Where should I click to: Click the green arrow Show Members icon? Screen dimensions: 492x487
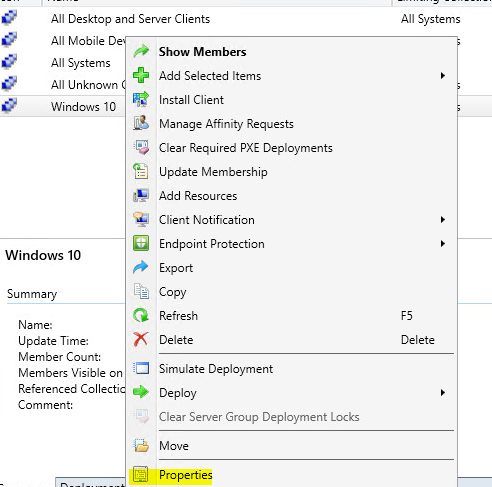tap(141, 51)
